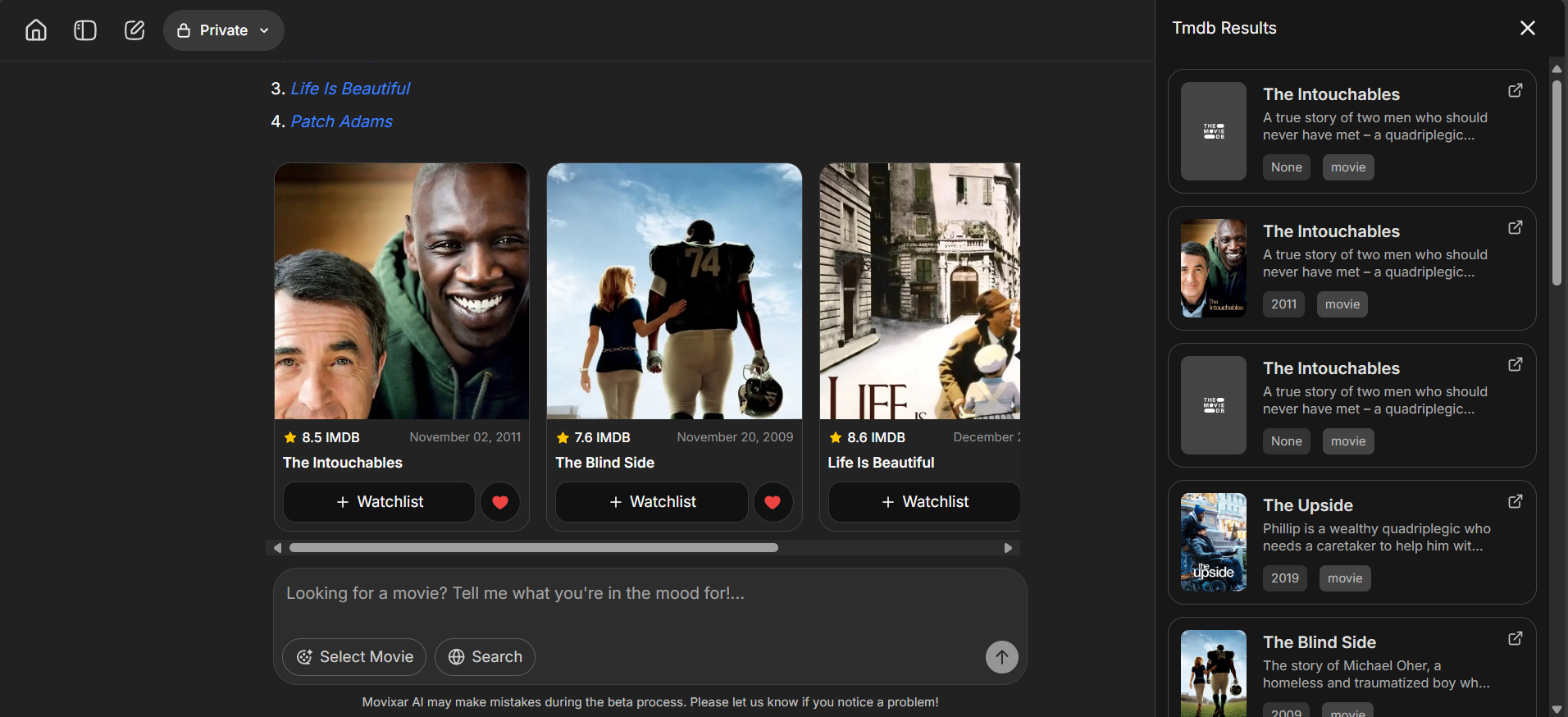
Task: Click The Intouchables movie poster
Action: click(x=402, y=291)
